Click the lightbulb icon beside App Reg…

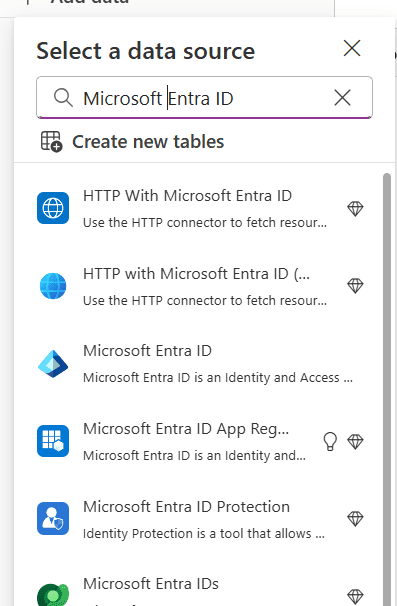(x=330, y=441)
